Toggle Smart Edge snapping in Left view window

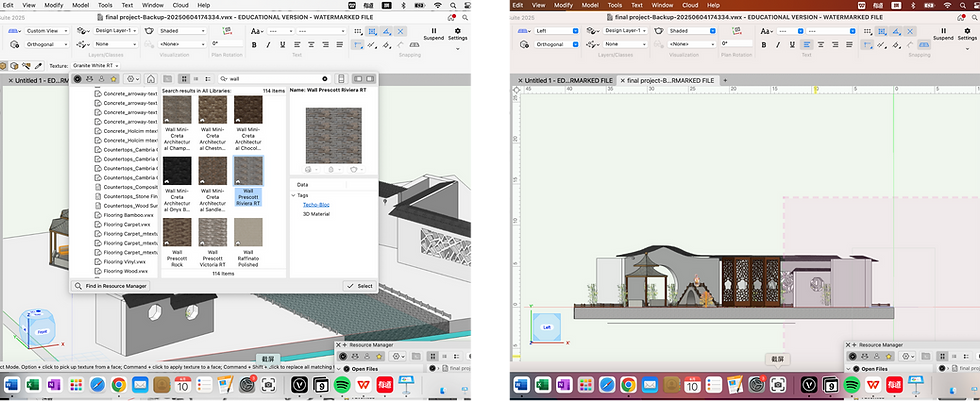[x=897, y=44]
